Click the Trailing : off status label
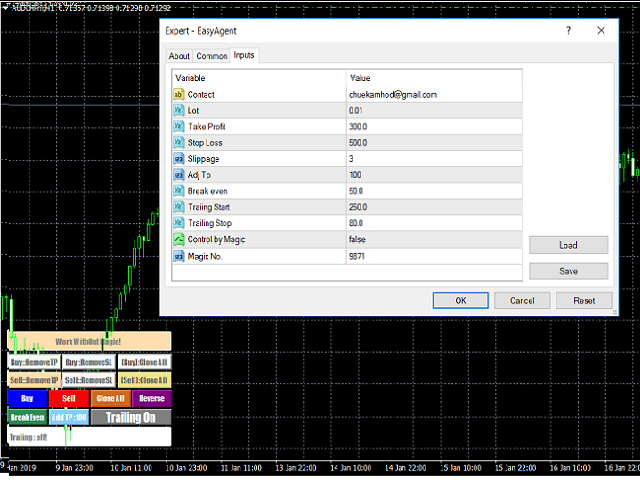Image resolution: width=640 pixels, height=480 pixels. click(x=28, y=437)
